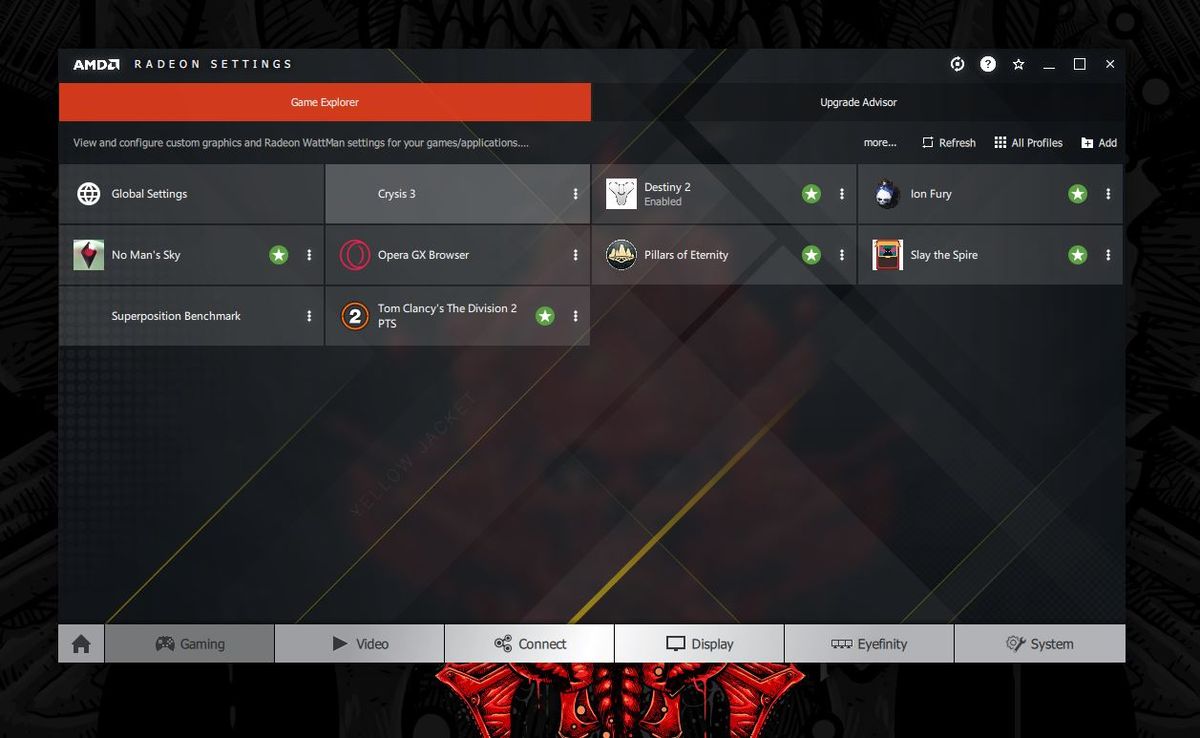Click the notifications update icon top right

click(957, 63)
